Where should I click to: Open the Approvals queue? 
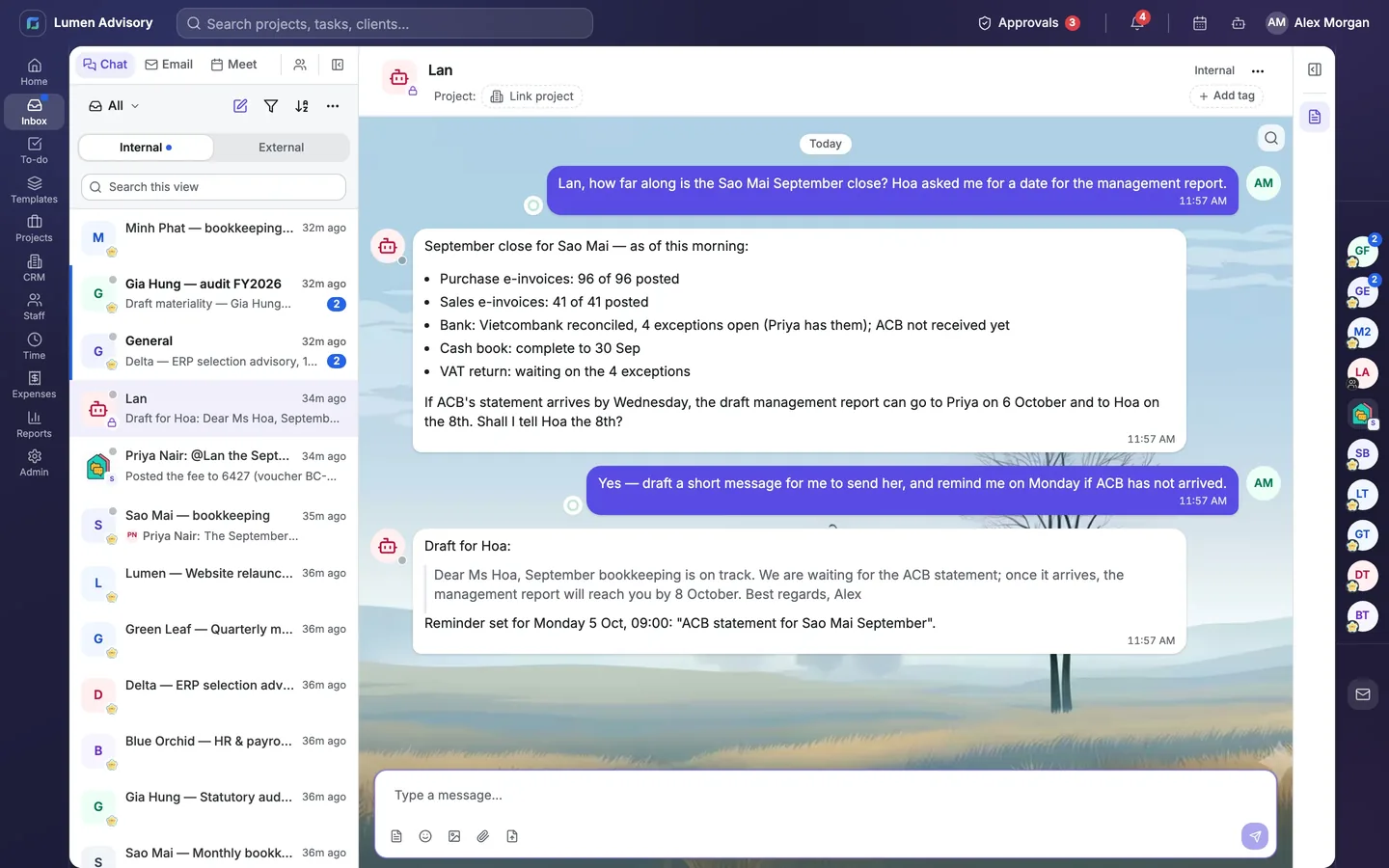1029,23
